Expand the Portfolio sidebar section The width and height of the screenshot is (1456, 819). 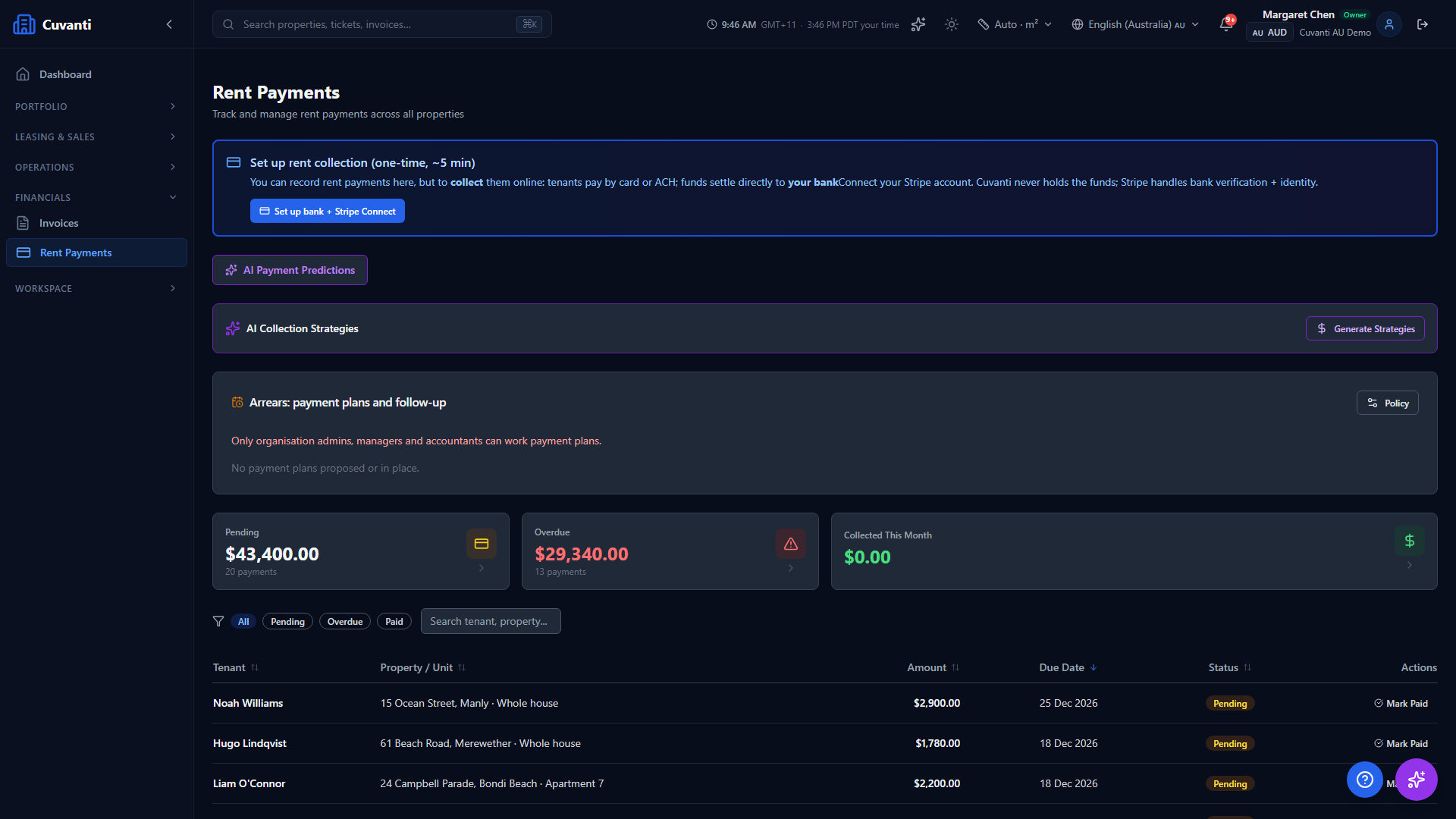(96, 106)
